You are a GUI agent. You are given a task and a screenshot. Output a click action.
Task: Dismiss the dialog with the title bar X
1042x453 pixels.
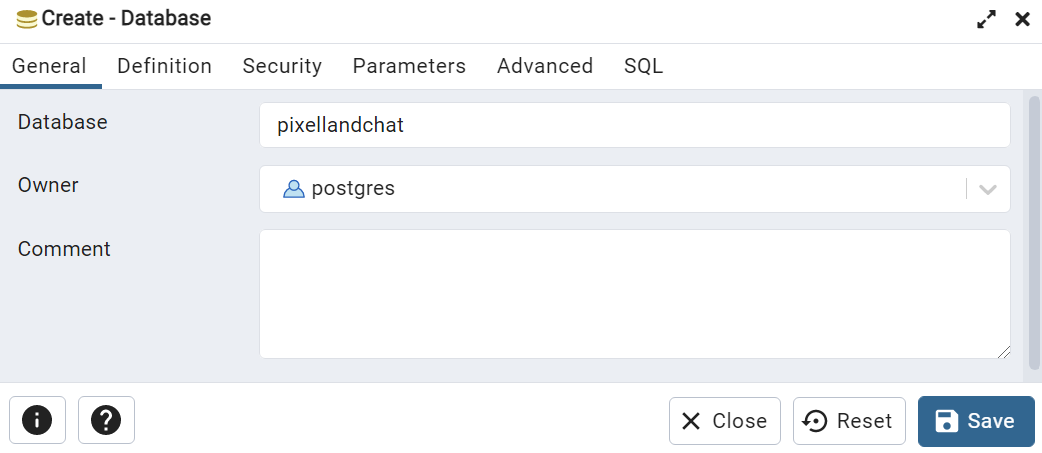pyautogui.click(x=1023, y=19)
